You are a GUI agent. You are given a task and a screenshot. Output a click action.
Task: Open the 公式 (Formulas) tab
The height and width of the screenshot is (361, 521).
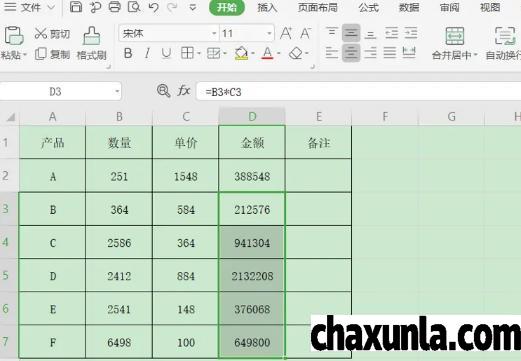(x=369, y=7)
